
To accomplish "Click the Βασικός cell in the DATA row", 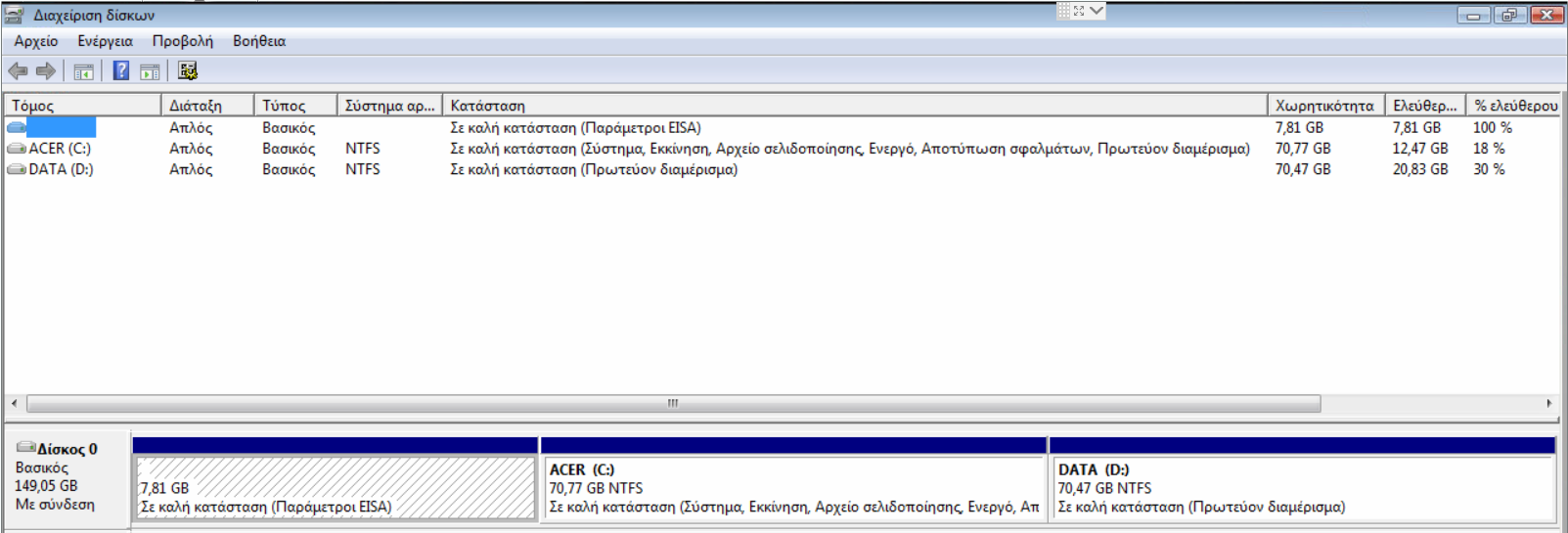I will coord(289,169).
